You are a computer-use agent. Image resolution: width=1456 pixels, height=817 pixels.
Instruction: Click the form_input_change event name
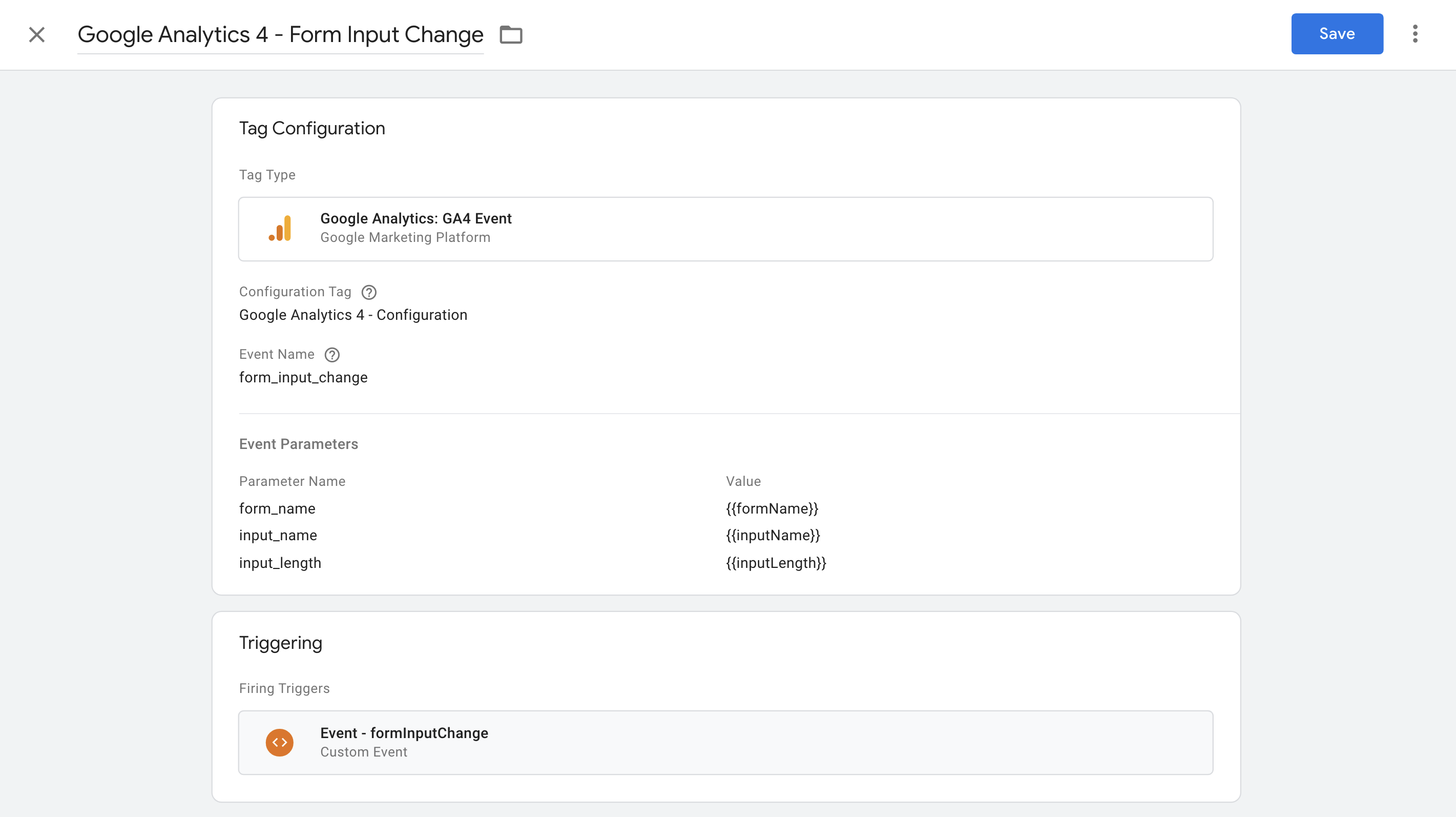[x=303, y=378]
